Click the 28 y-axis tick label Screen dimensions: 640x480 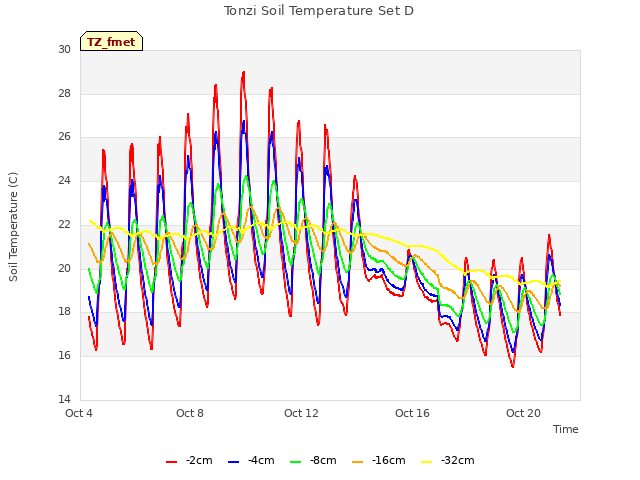[64, 93]
